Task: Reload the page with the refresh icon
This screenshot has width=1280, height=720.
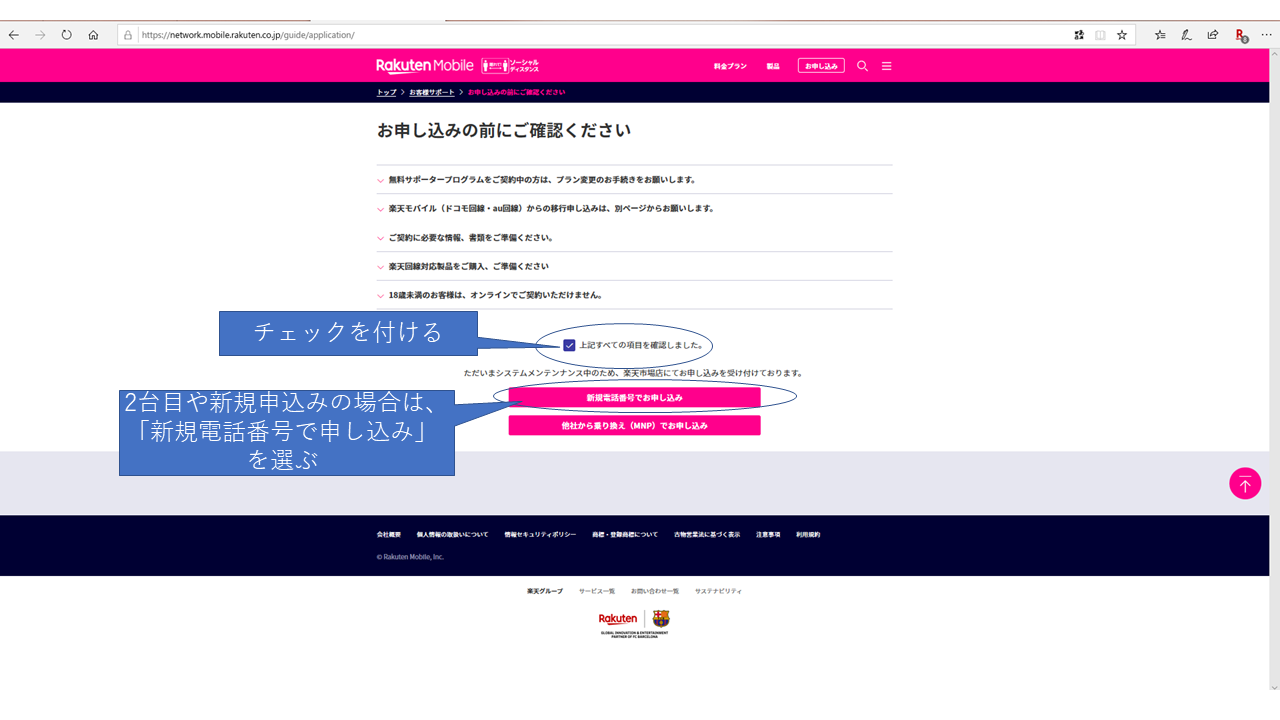Action: click(67, 34)
